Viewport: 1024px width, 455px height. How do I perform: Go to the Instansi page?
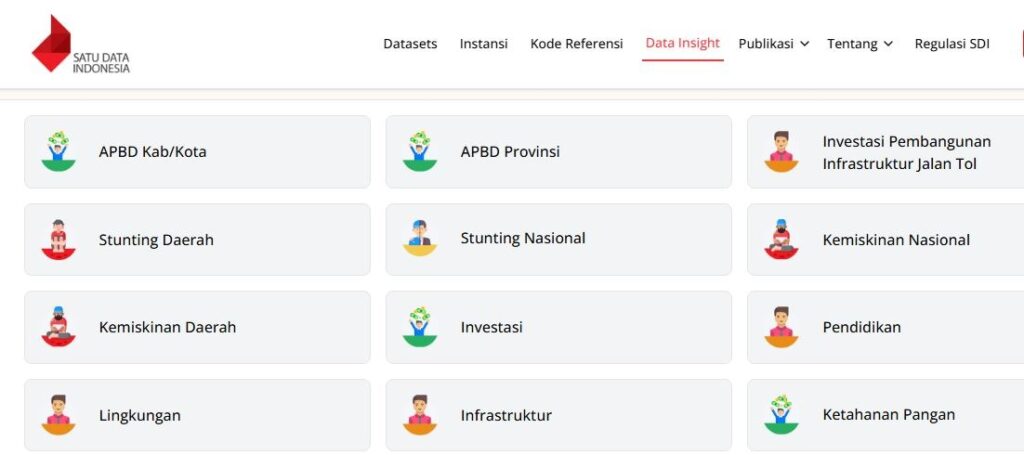[483, 44]
